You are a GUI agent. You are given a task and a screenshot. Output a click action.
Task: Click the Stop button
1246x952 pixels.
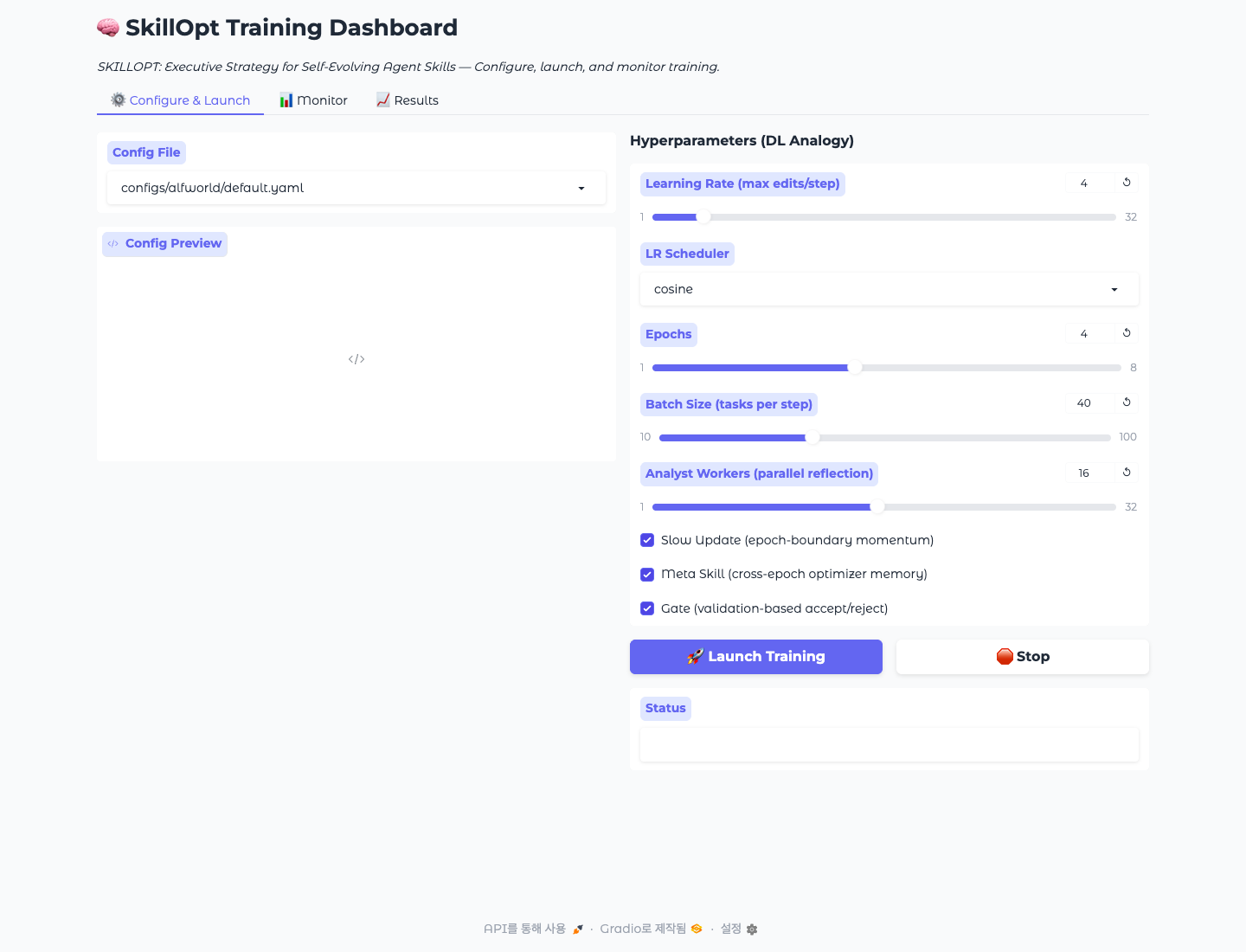coord(1023,657)
